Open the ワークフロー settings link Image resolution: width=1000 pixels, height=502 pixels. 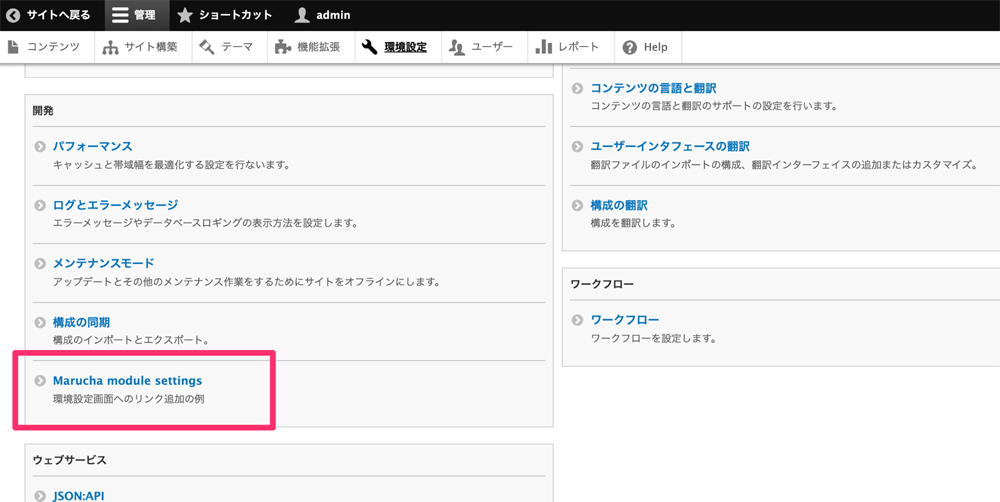pos(625,320)
